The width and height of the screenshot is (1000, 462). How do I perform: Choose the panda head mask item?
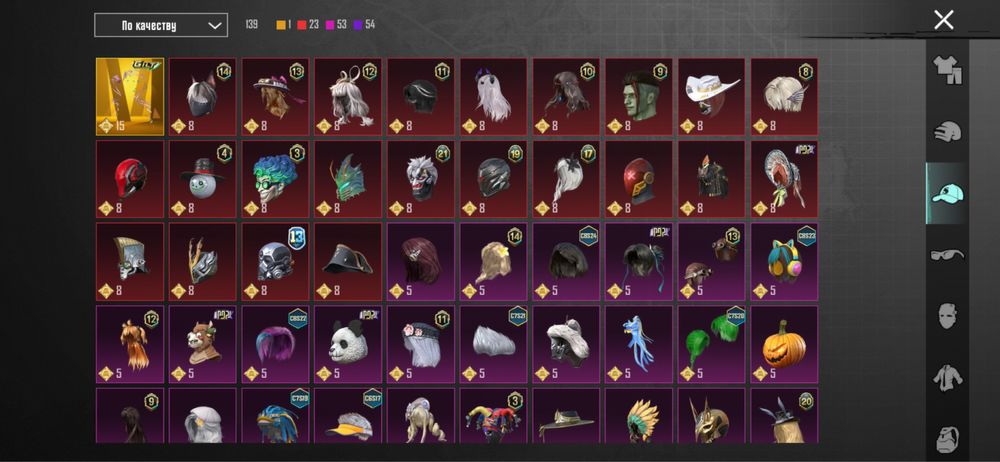click(348, 344)
